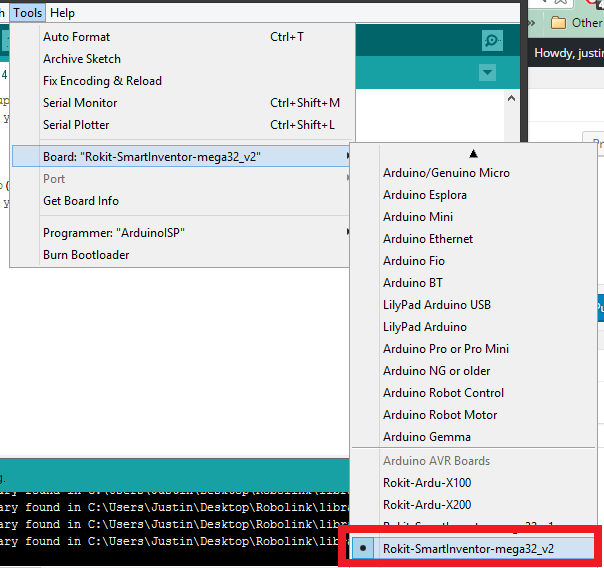Choose Arduino Gemma board

coord(473,436)
